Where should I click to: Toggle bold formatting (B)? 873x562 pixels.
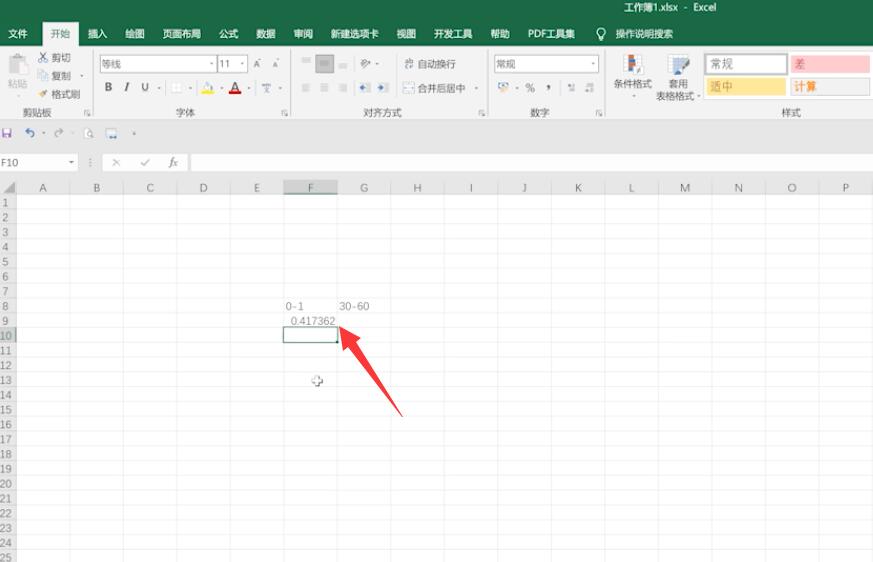click(x=109, y=87)
